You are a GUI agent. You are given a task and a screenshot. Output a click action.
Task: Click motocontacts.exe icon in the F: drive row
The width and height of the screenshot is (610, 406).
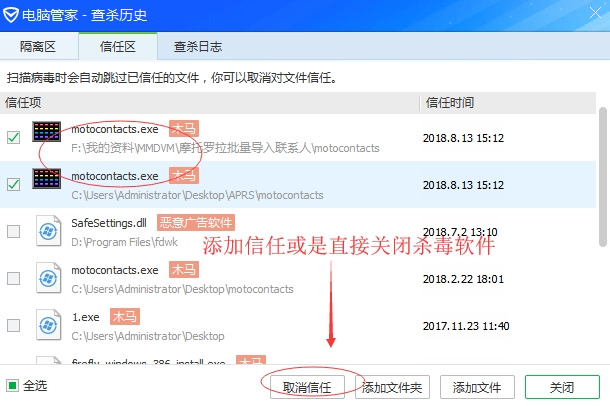(46, 131)
